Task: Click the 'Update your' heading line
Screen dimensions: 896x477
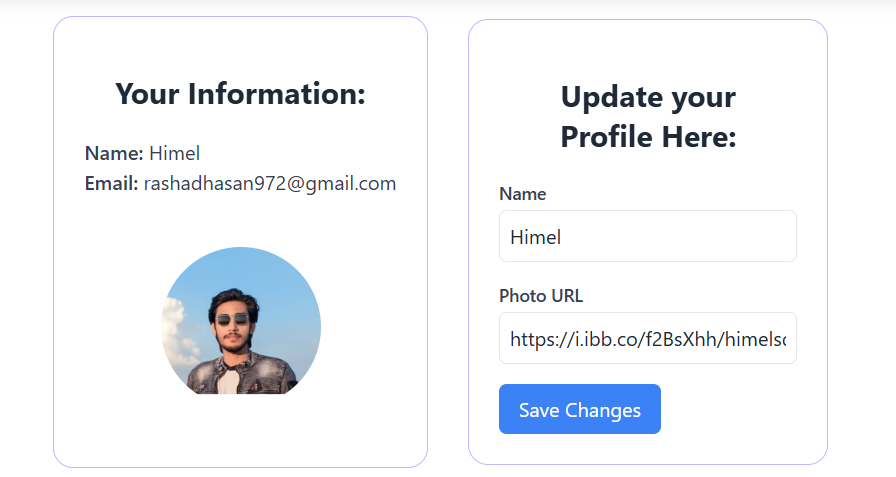Action: [x=647, y=97]
